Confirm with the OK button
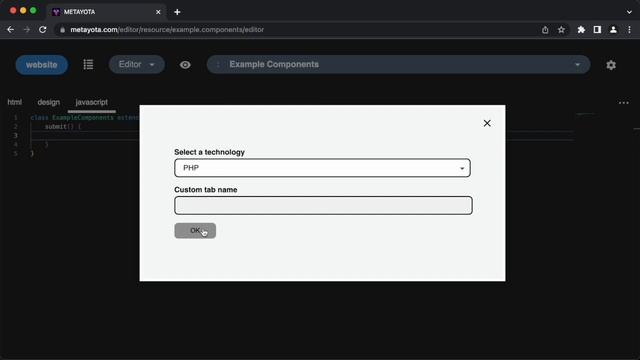Screen dimensions: 640x360 coord(195,231)
